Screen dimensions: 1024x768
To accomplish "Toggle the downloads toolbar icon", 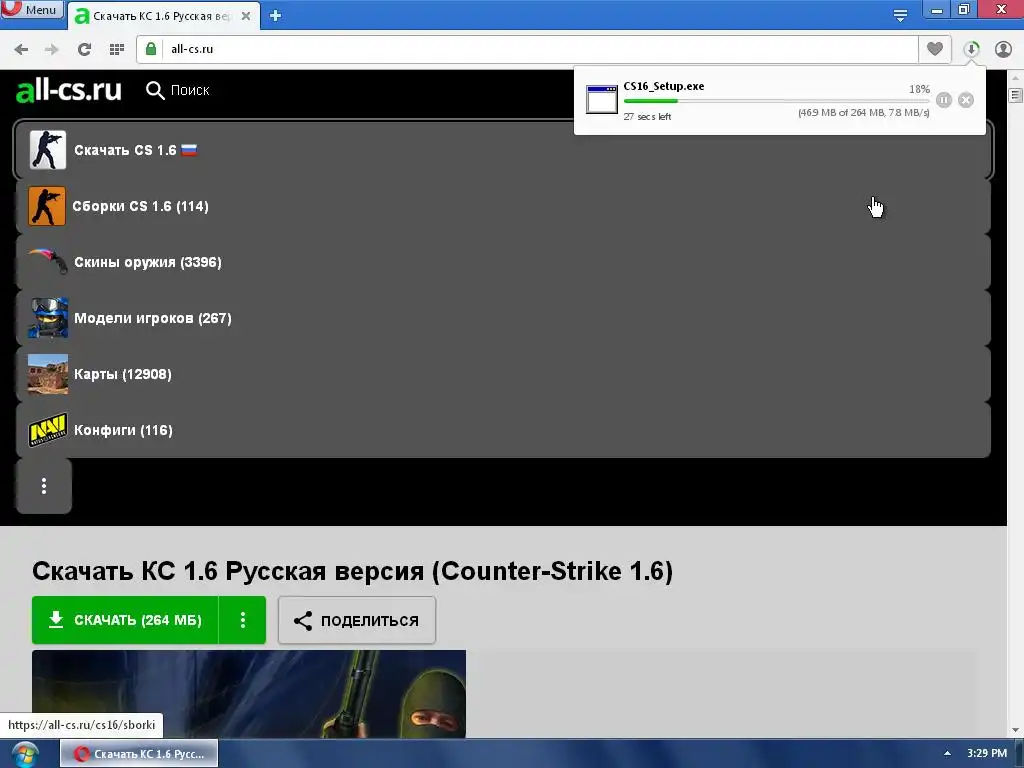I will (971, 49).
